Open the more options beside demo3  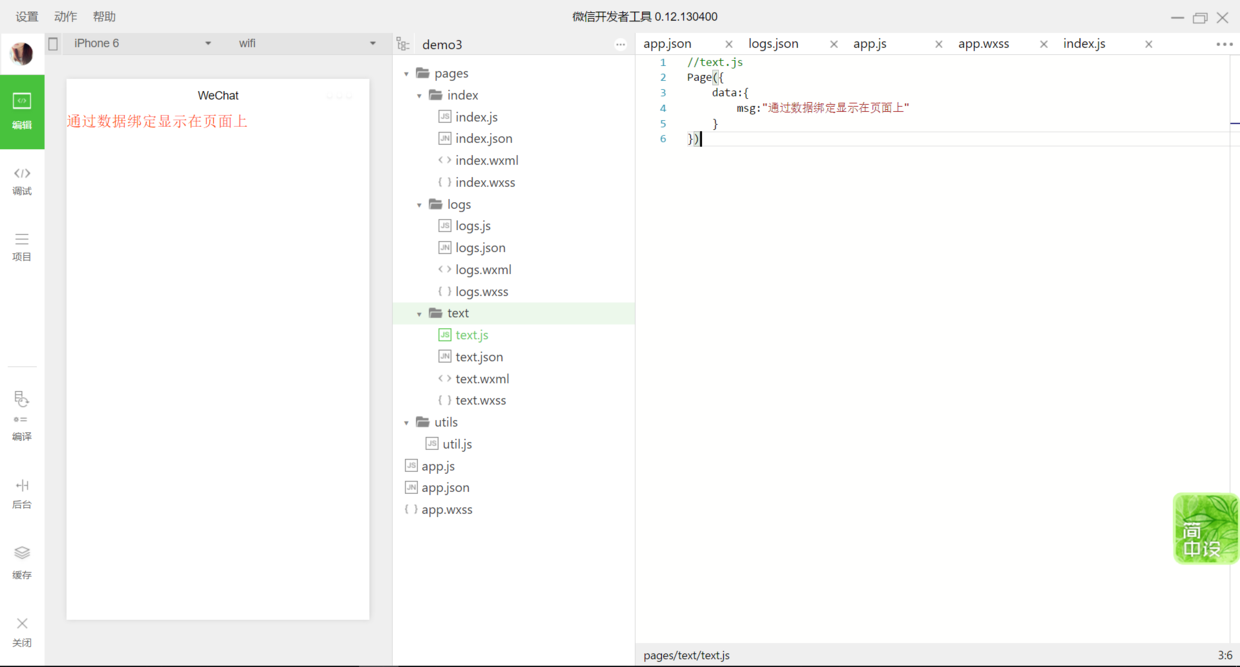(620, 45)
